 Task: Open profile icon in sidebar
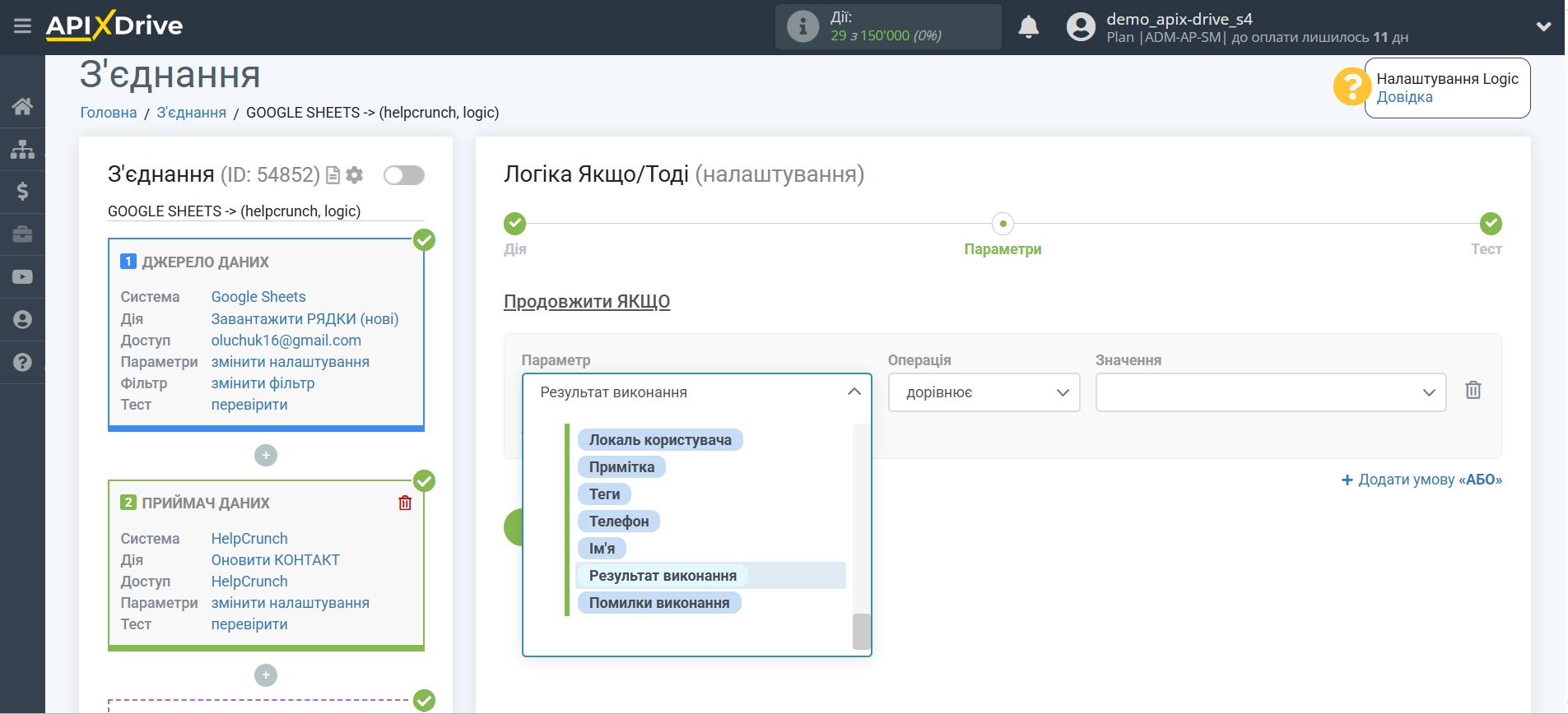coord(22,320)
